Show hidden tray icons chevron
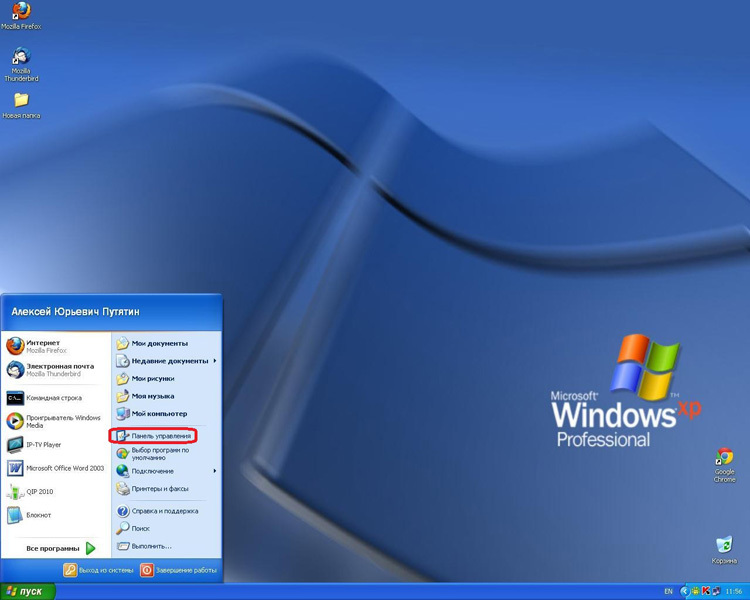This screenshot has width=750, height=600. click(684, 592)
